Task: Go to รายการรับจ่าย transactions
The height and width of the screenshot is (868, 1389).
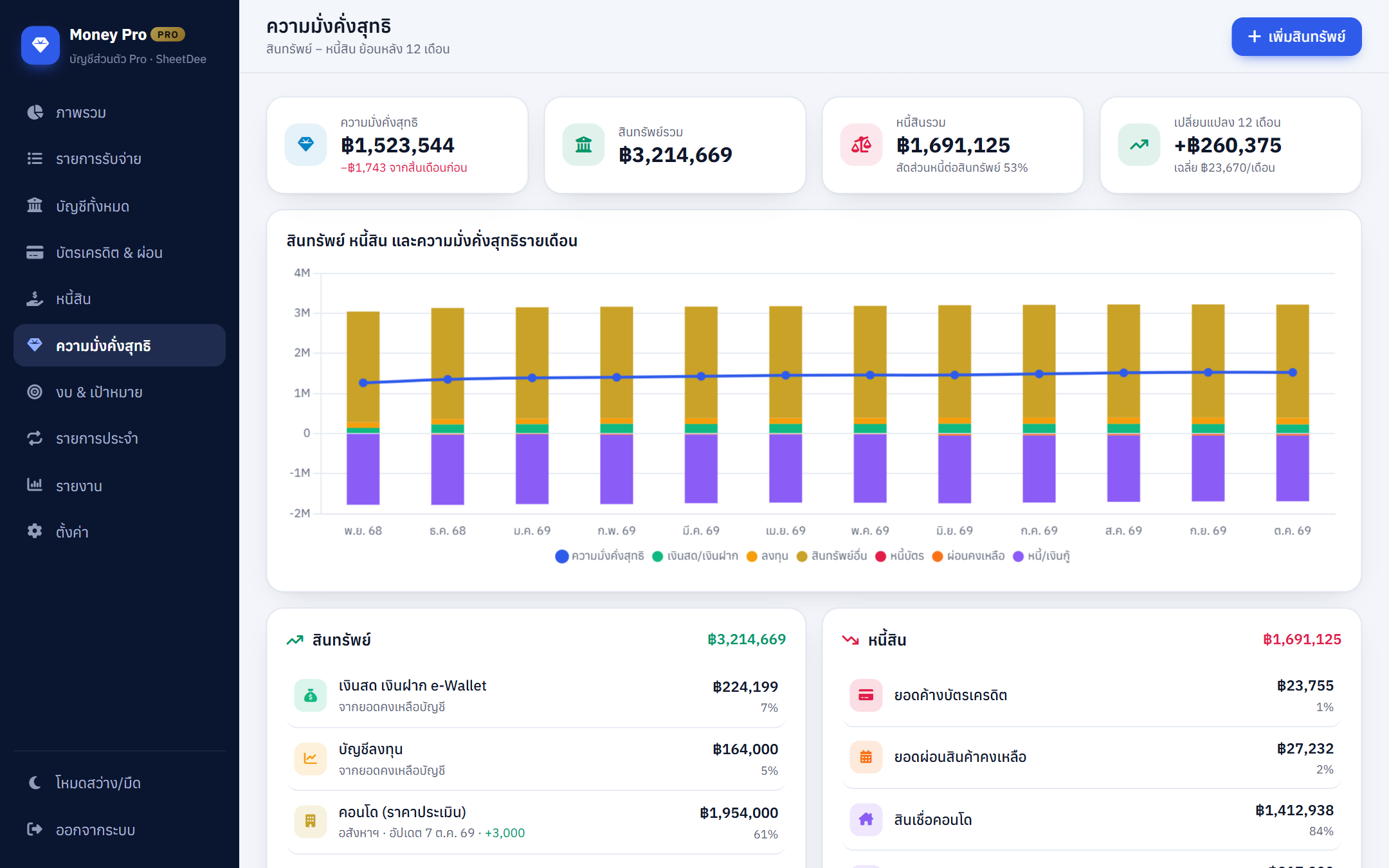Action: tap(120, 159)
